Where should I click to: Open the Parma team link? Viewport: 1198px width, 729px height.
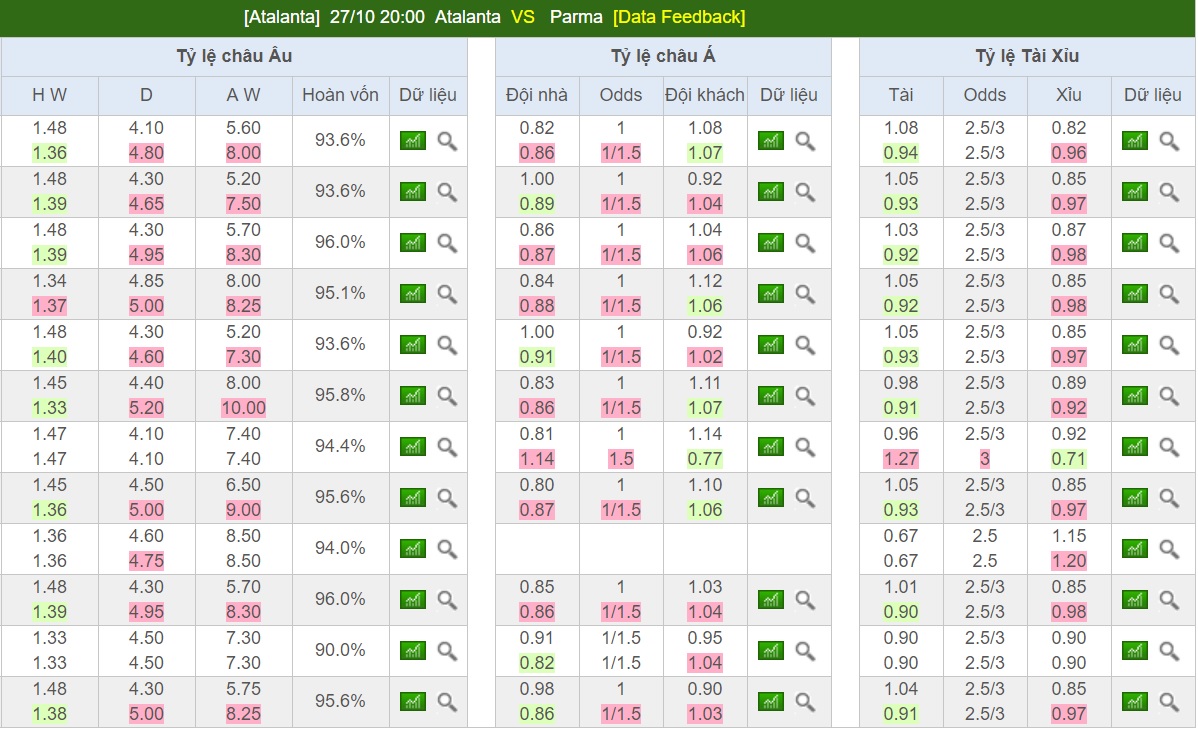tap(576, 17)
